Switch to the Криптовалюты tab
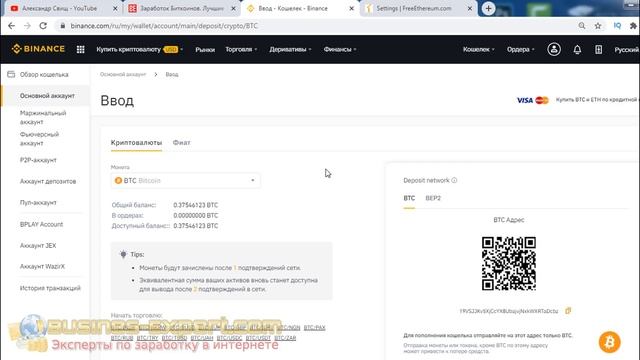Viewport: 640px width, 360px height. click(136, 142)
